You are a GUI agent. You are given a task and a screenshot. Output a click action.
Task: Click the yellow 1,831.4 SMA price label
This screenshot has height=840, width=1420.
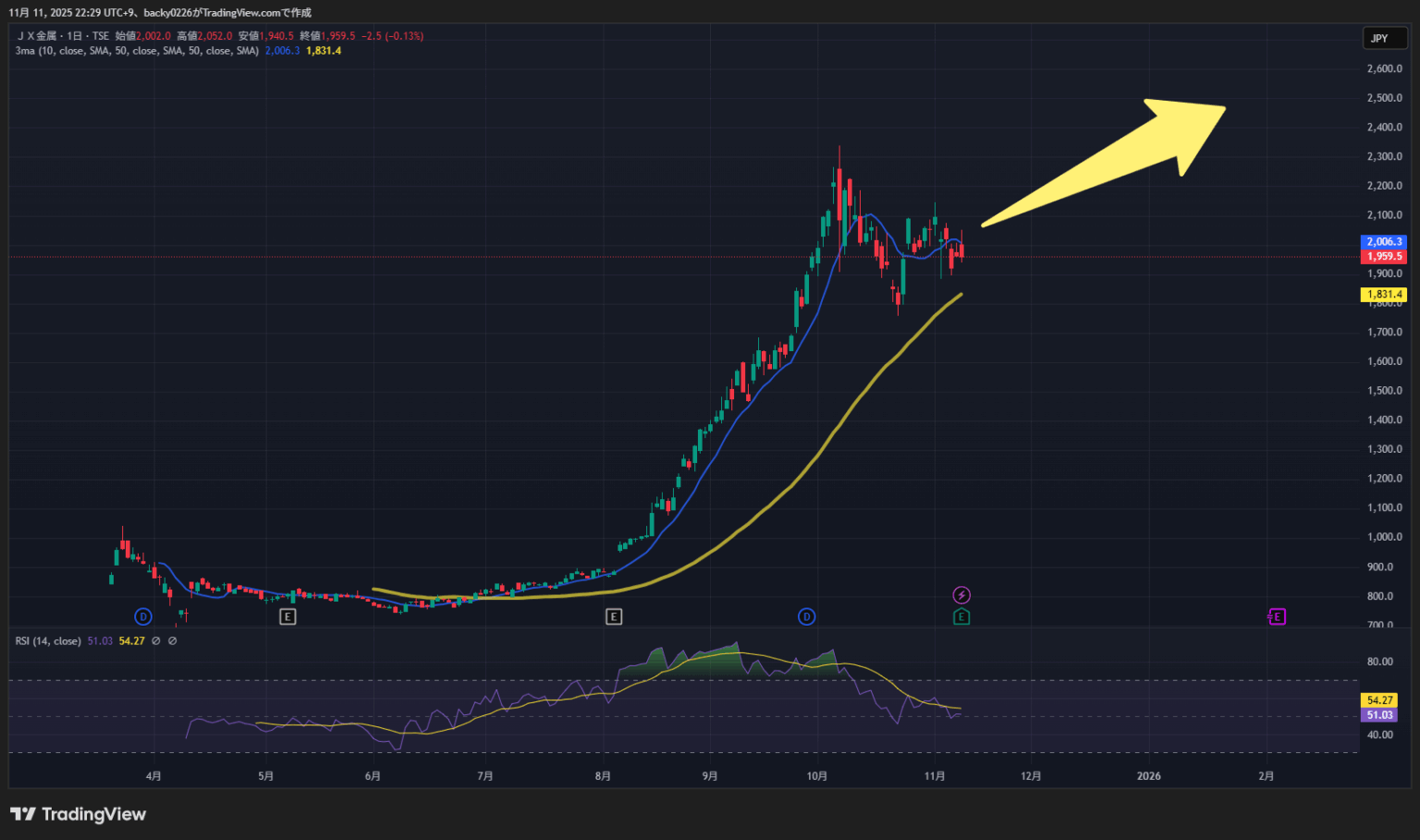coord(1384,295)
